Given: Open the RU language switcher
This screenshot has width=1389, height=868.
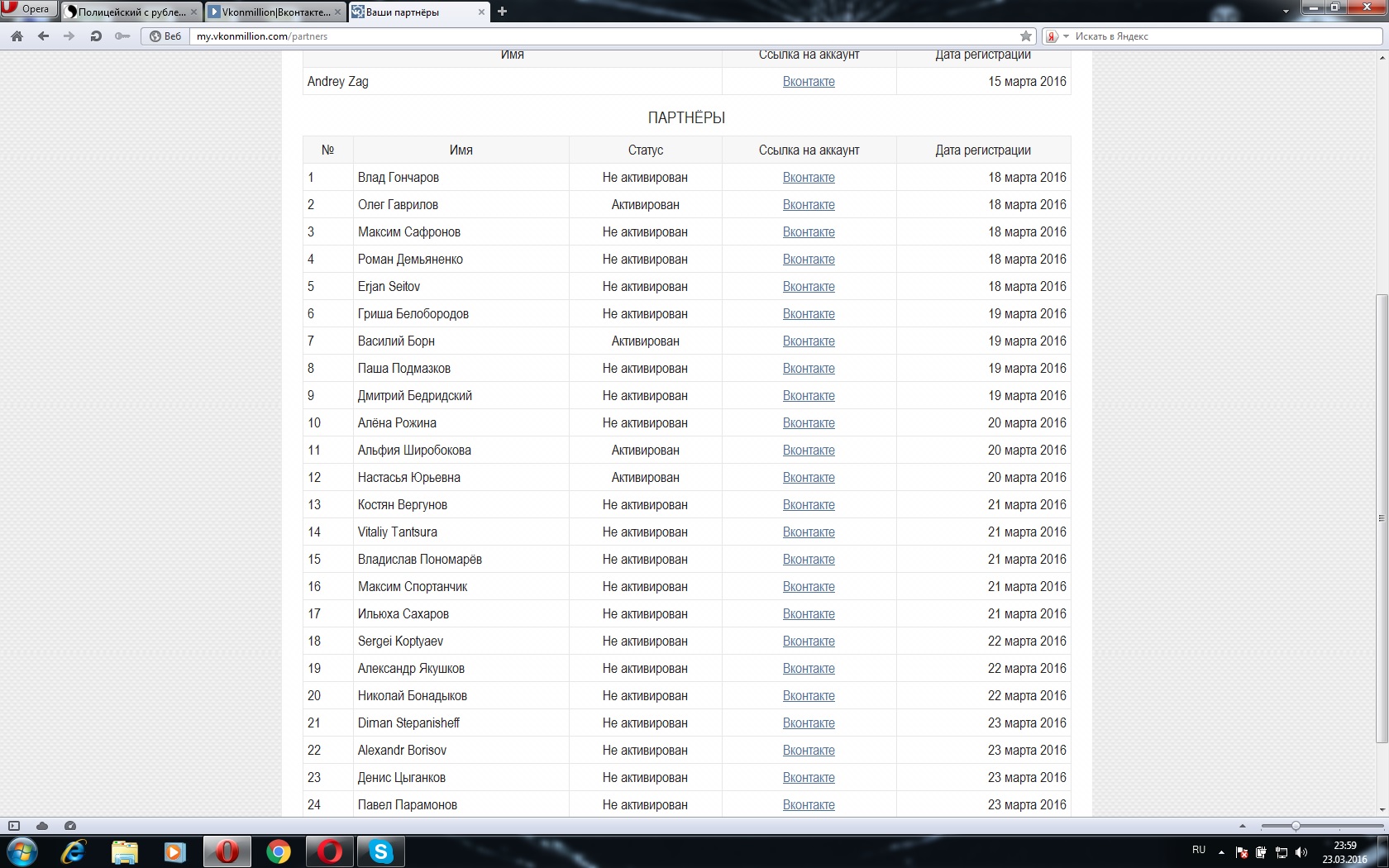Looking at the screenshot, I should 1199,850.
